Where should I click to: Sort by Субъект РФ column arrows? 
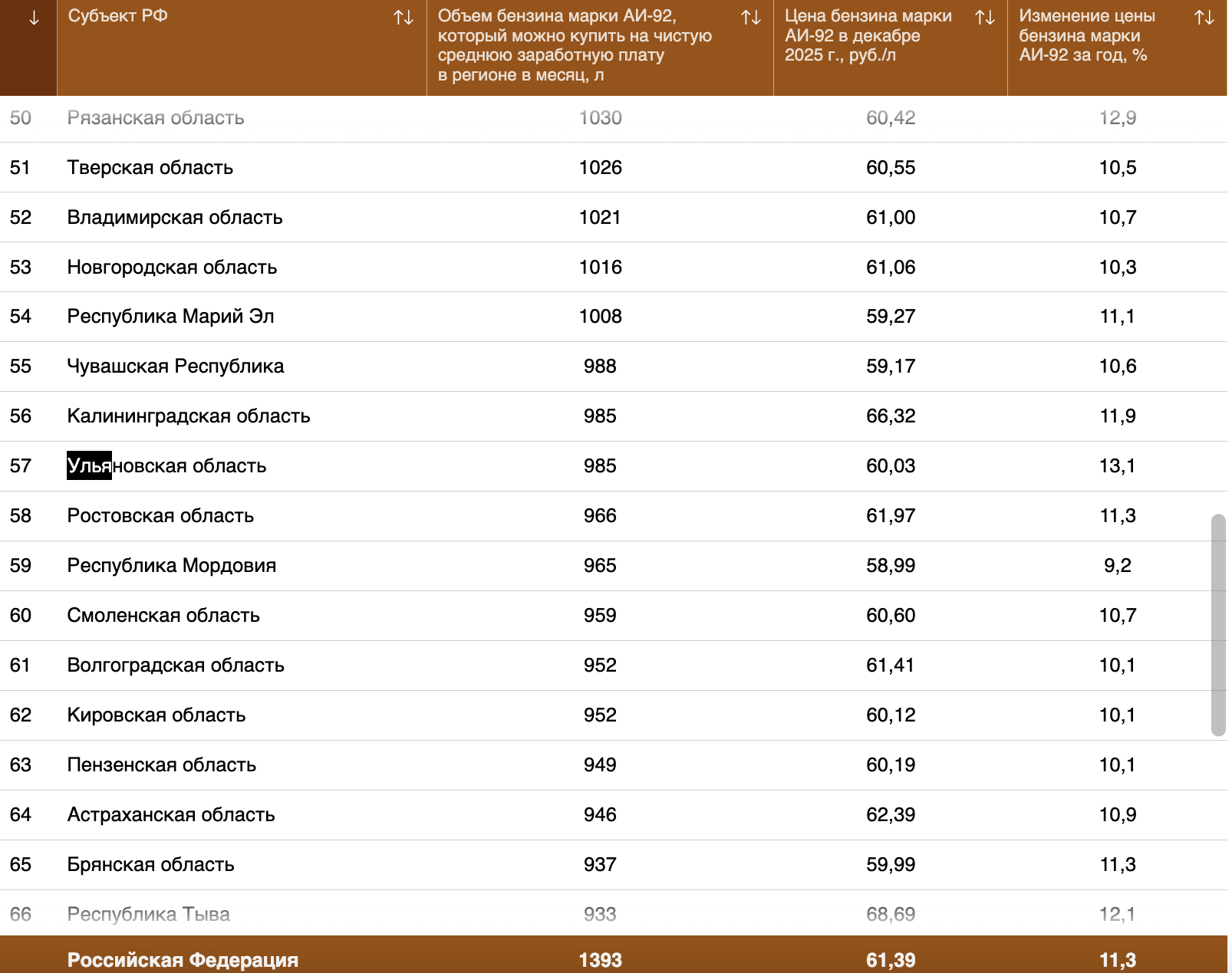click(404, 18)
